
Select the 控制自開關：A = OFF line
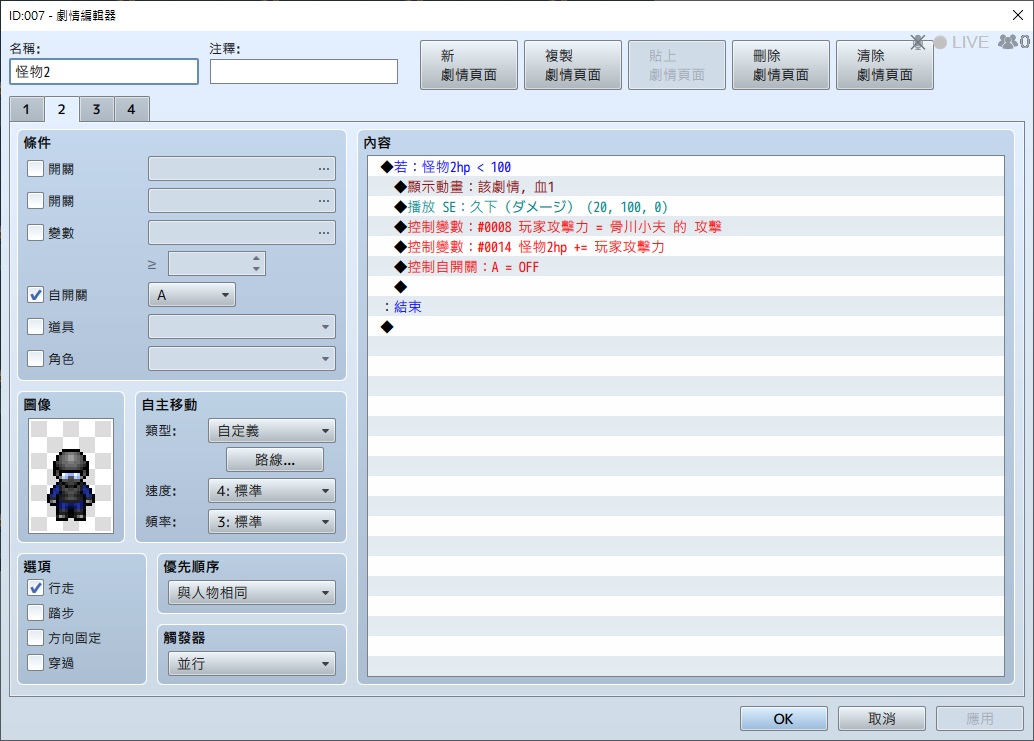point(686,267)
